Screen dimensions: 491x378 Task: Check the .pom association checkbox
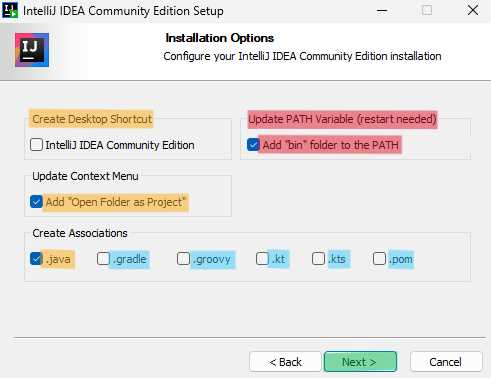pos(379,259)
